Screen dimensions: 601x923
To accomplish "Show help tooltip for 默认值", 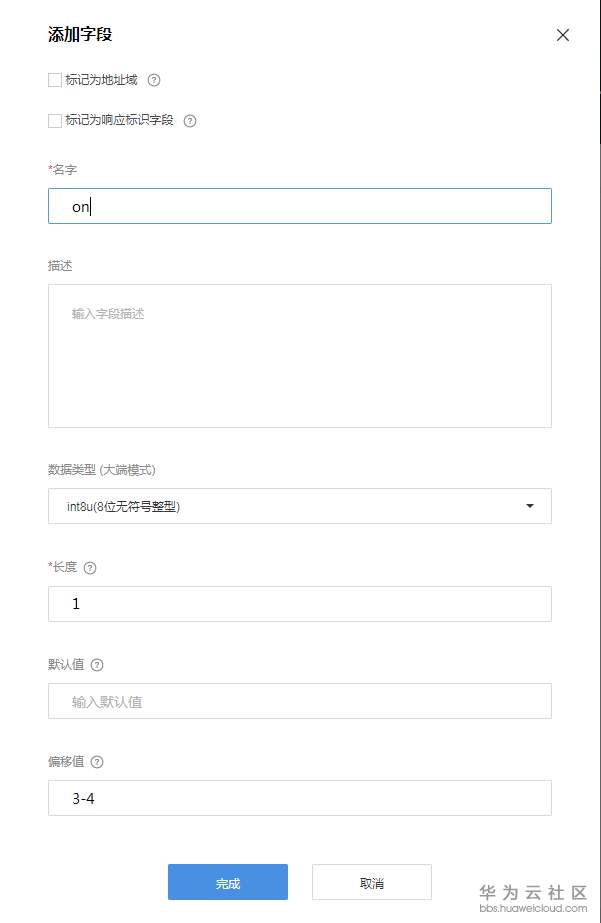I will tap(97, 665).
